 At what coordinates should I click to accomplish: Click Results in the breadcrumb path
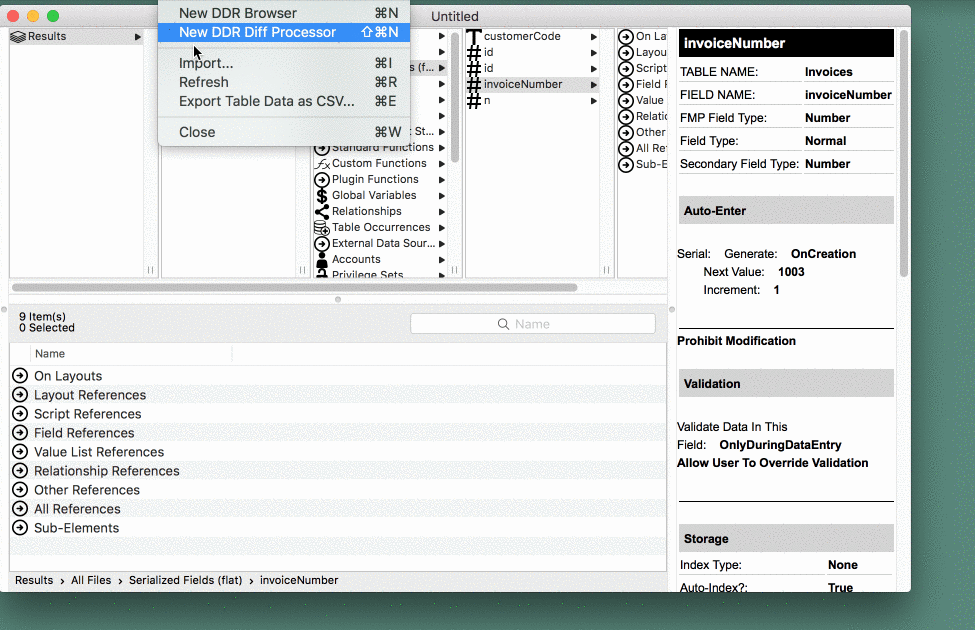(x=34, y=580)
